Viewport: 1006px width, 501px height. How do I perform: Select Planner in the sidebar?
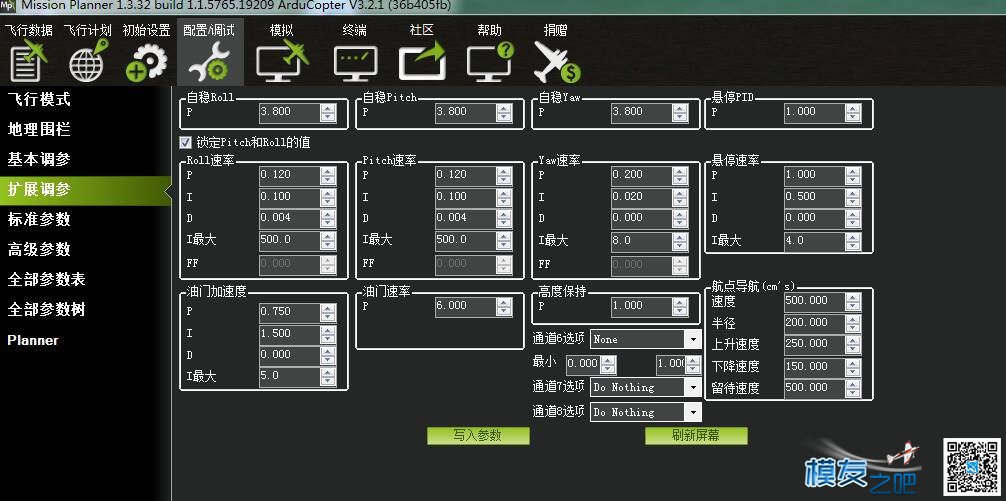tap(33, 341)
